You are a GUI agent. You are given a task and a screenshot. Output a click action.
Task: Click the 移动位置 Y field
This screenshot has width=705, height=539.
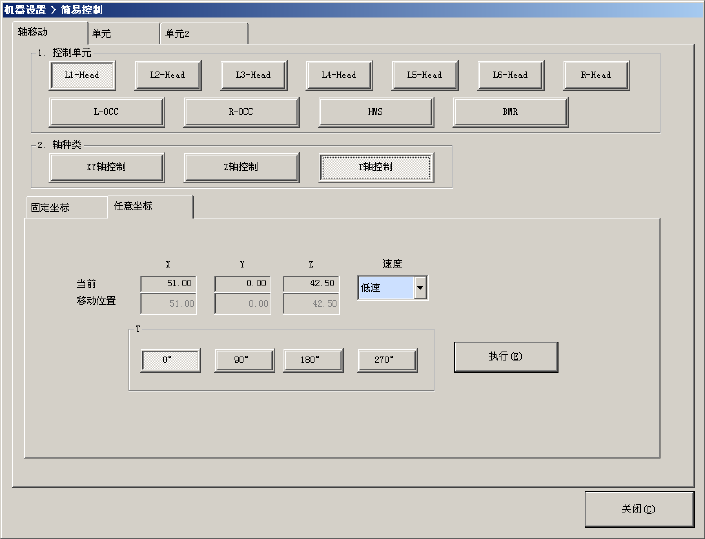242,304
